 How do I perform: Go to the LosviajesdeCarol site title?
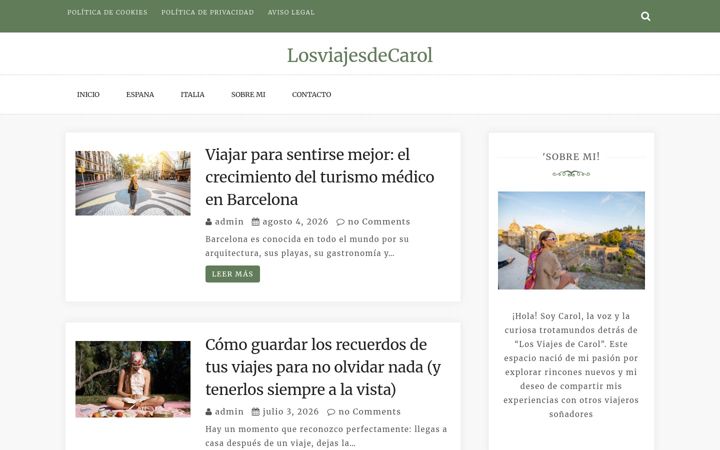tap(360, 56)
